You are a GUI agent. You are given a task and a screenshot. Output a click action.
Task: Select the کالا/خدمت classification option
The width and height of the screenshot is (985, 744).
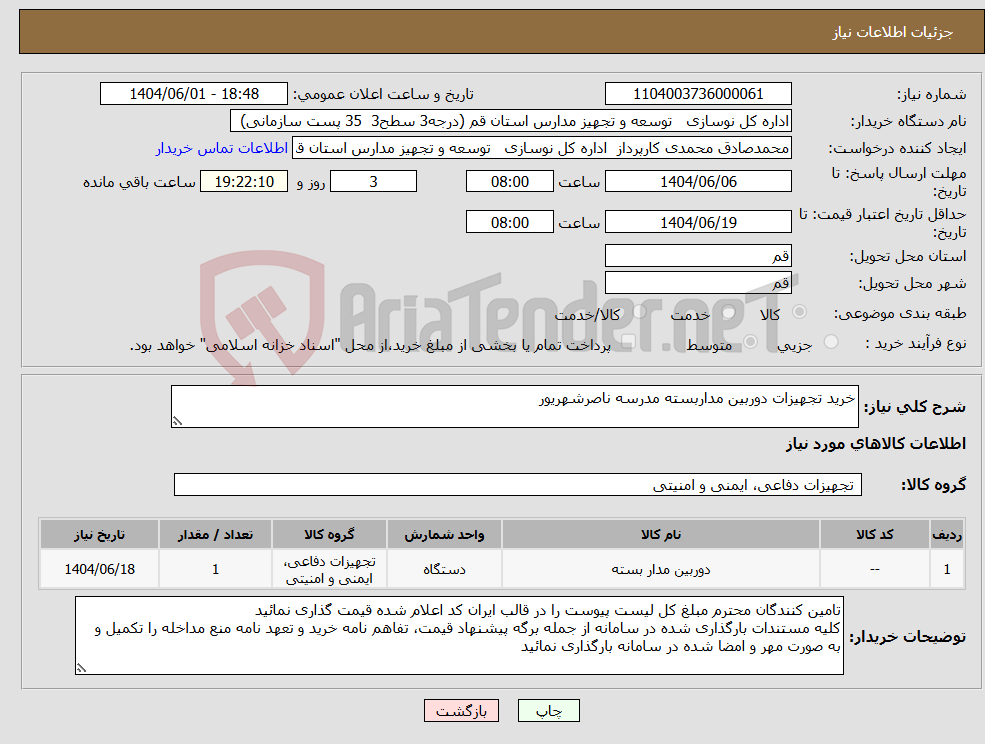tap(641, 312)
